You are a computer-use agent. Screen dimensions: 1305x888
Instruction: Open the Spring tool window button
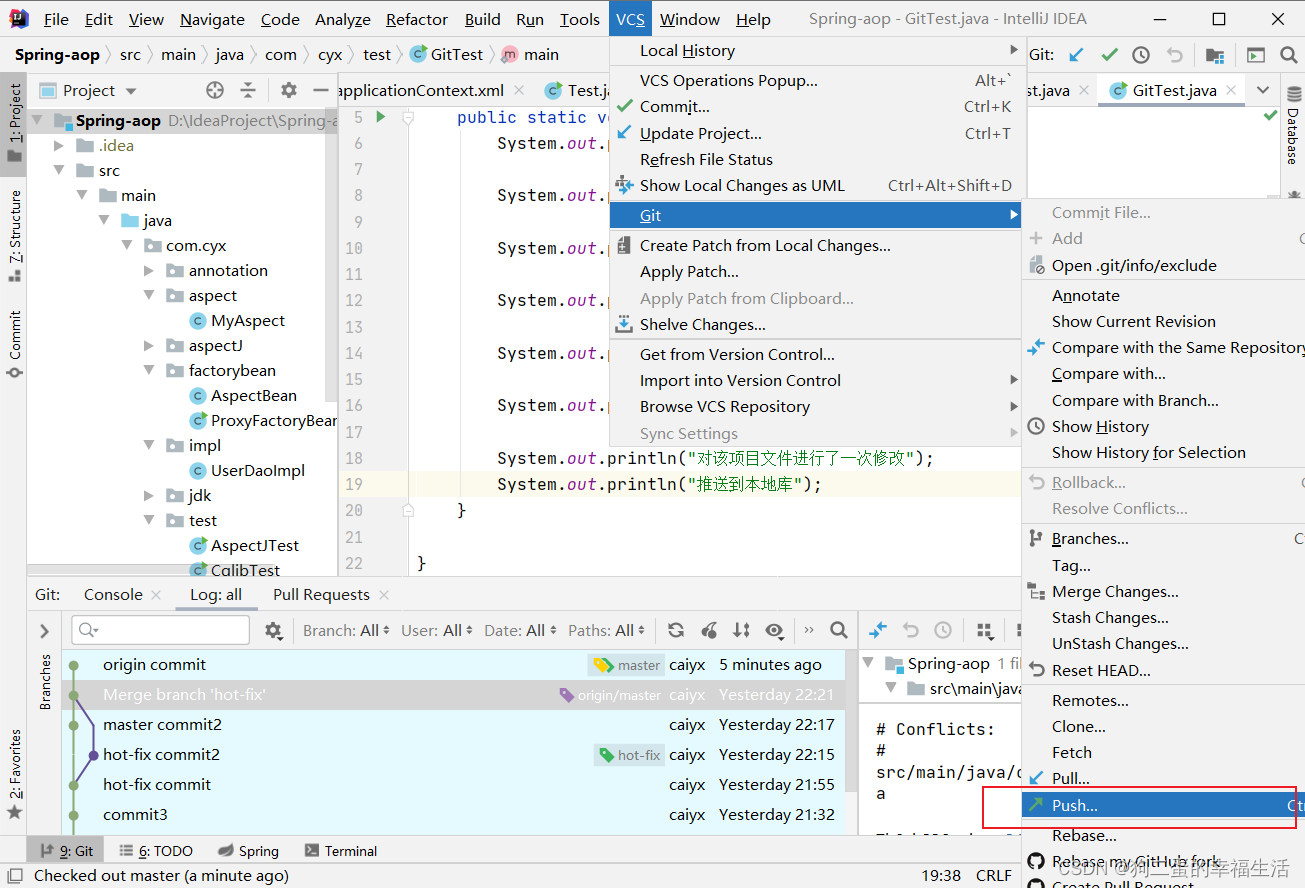tap(249, 851)
